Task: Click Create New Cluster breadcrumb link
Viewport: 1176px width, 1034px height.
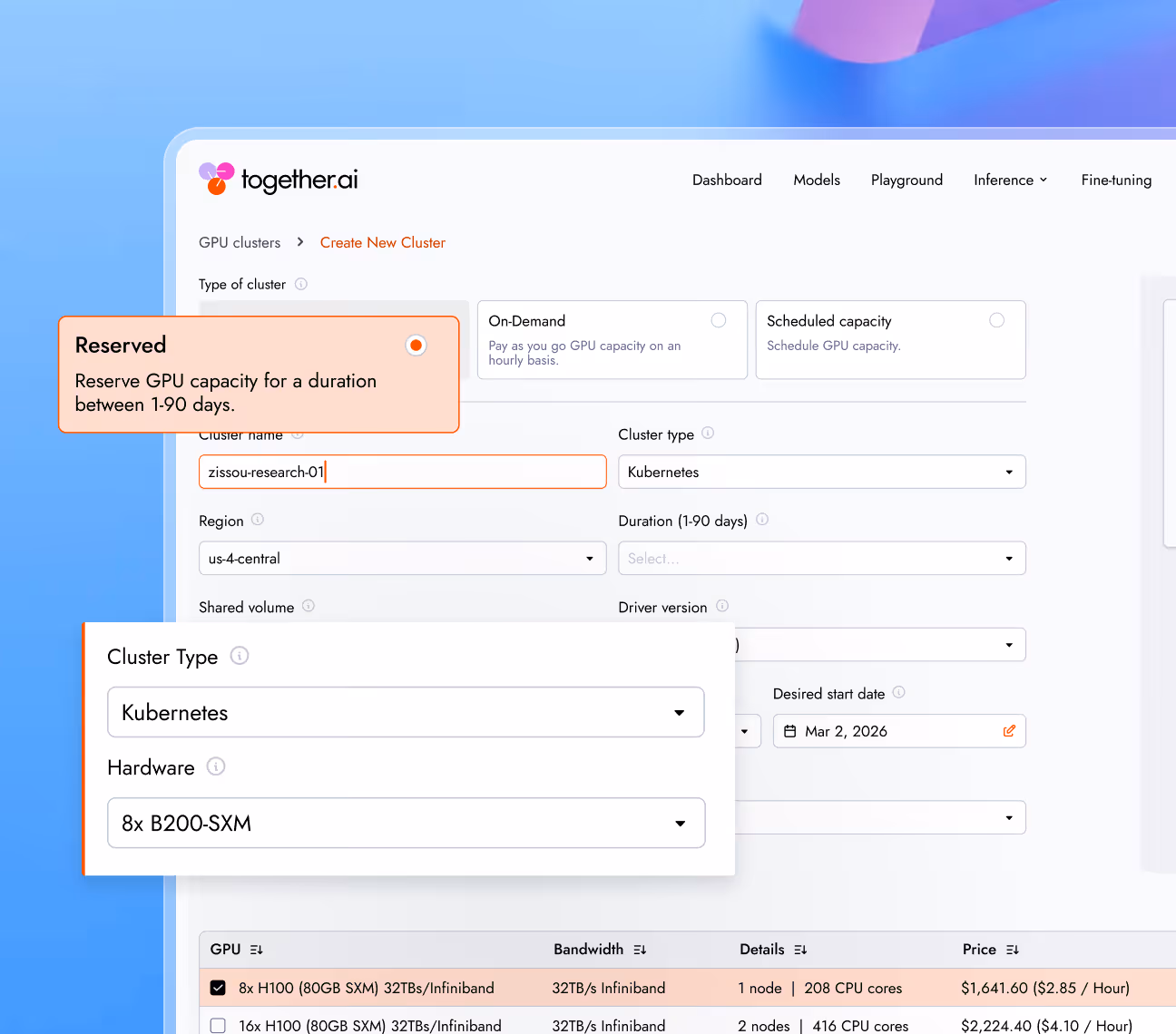Action: 383,242
